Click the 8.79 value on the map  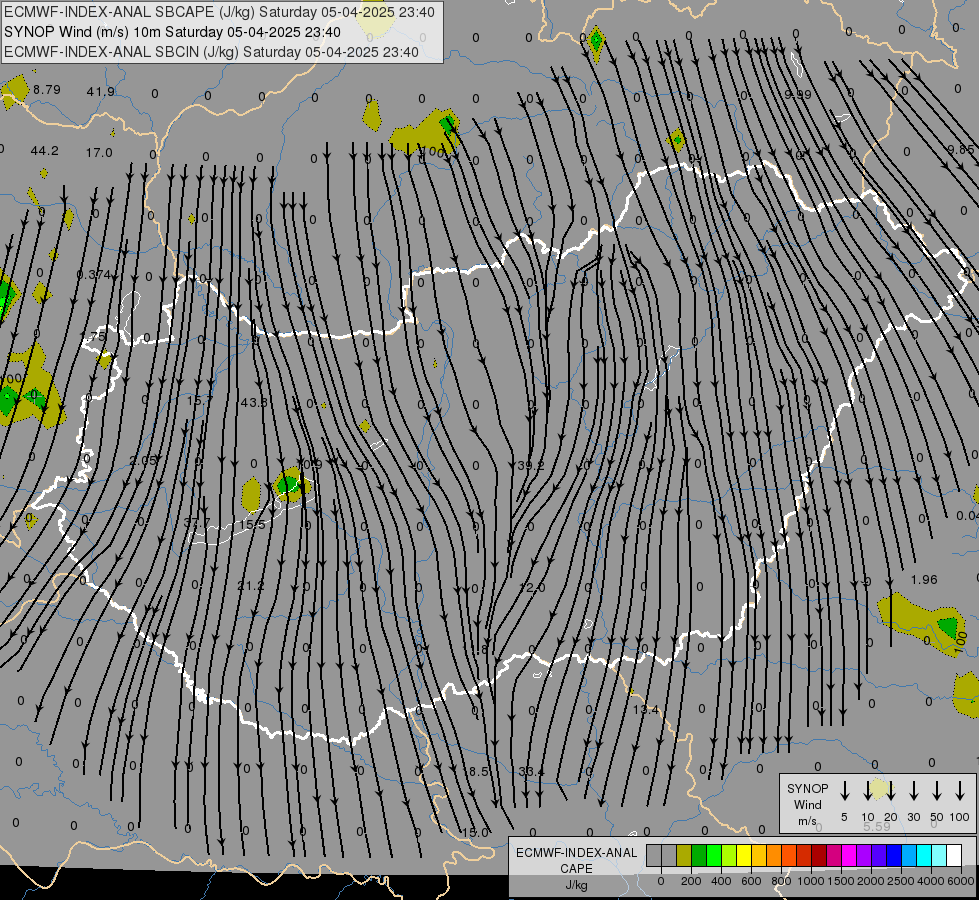click(x=47, y=90)
